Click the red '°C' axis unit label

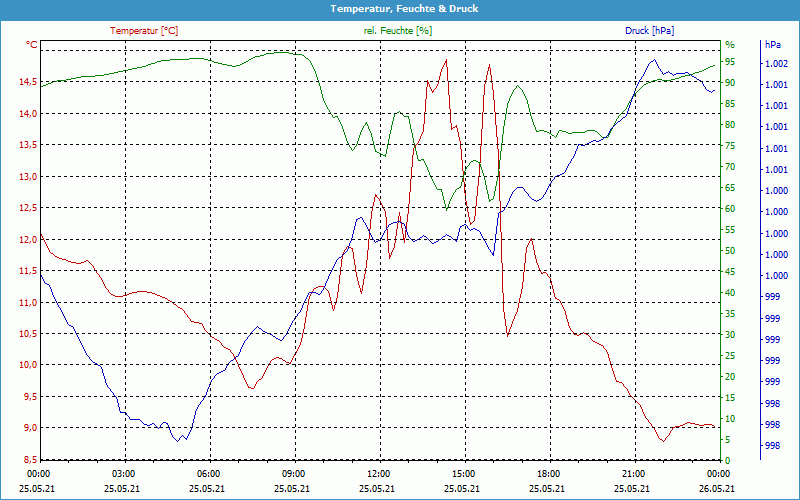[x=32, y=45]
